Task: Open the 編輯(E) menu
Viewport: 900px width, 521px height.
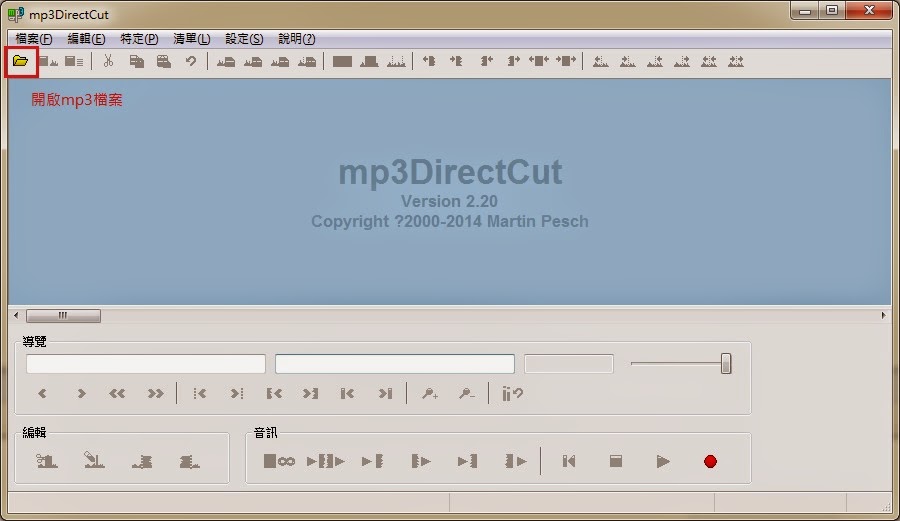Action: [x=86, y=39]
